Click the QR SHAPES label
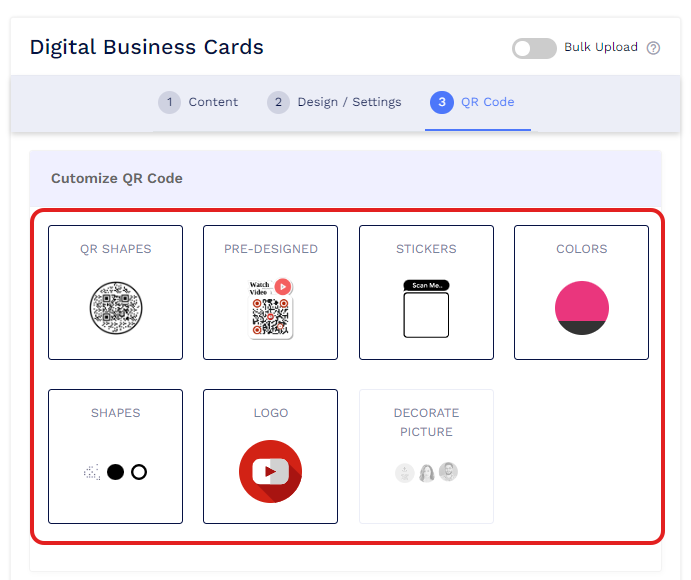691x580 pixels. (115, 249)
